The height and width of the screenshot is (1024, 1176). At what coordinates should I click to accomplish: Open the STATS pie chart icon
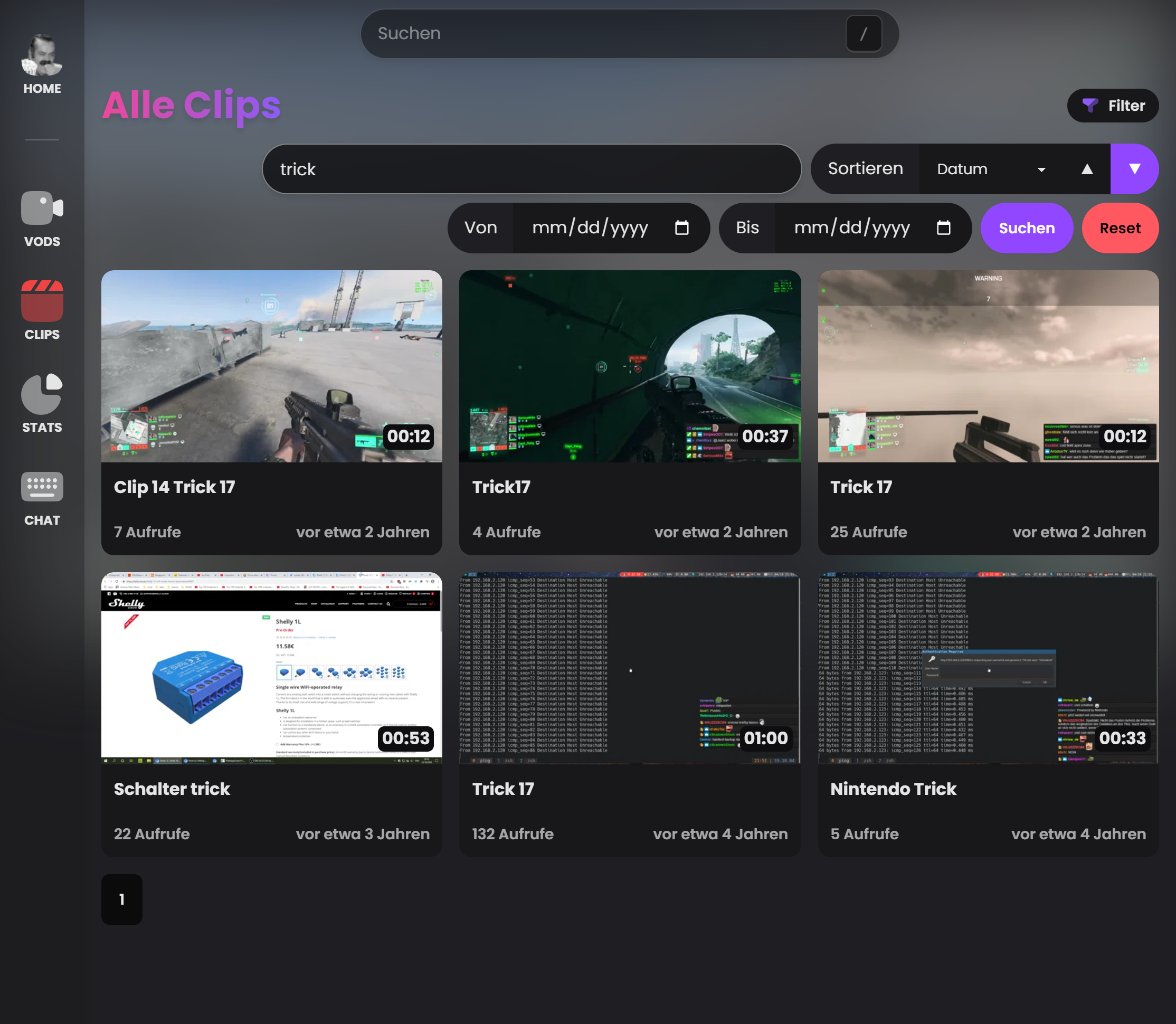[x=42, y=394]
